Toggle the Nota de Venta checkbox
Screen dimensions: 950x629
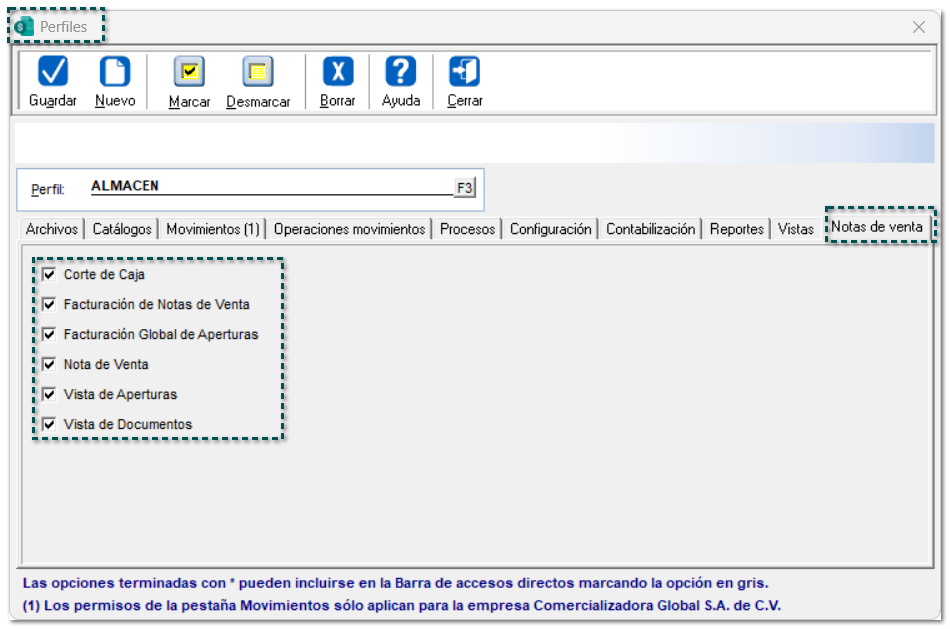(x=49, y=364)
